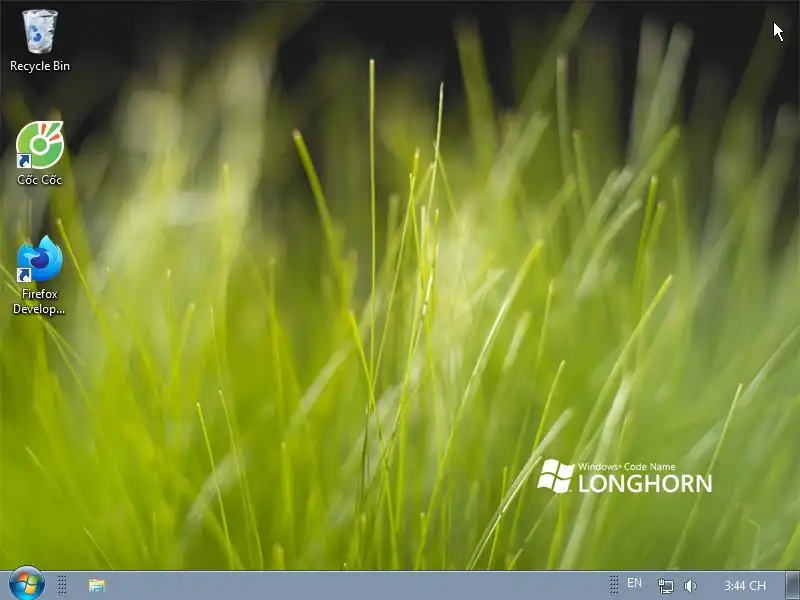Image resolution: width=800 pixels, height=600 pixels.
Task: Select the Recycle Bin desktop icon
Action: pos(40,41)
